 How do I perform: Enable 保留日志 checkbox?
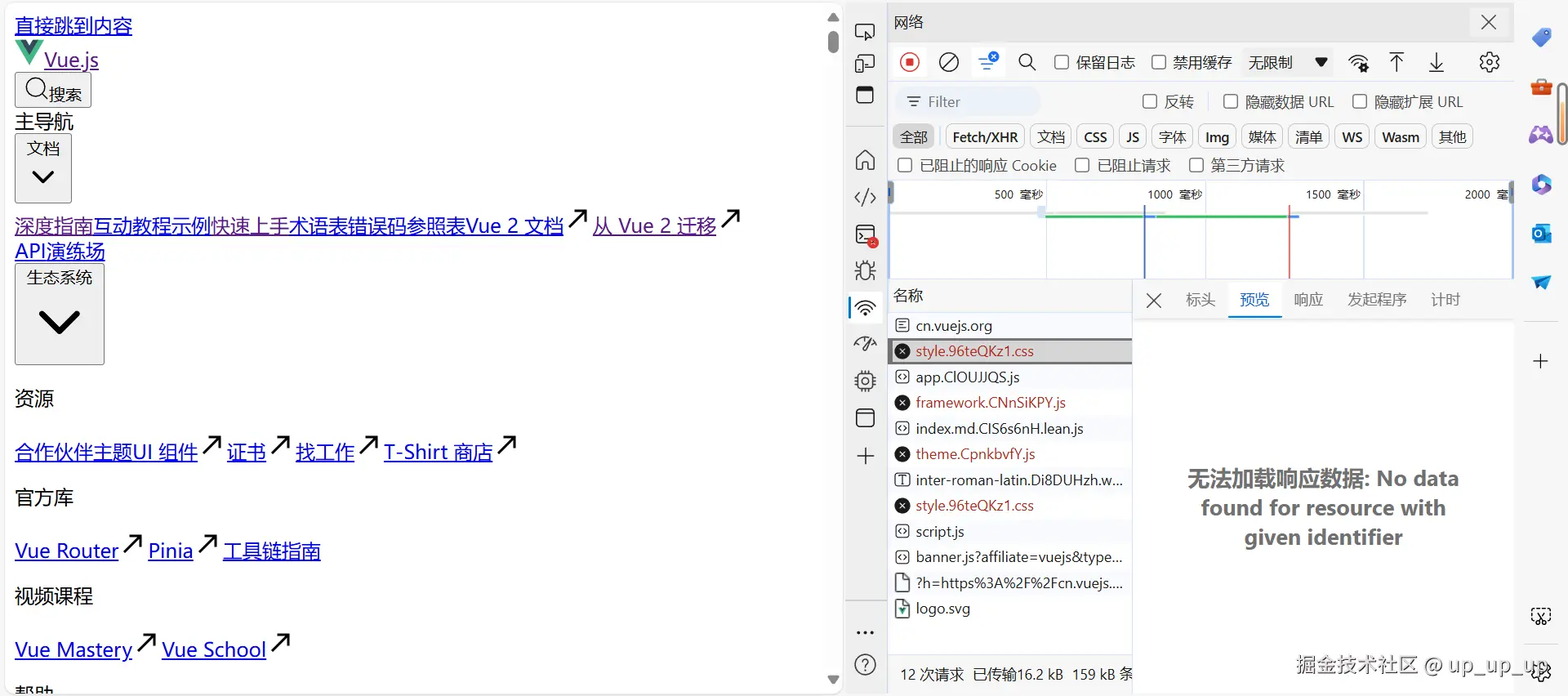point(1062,62)
